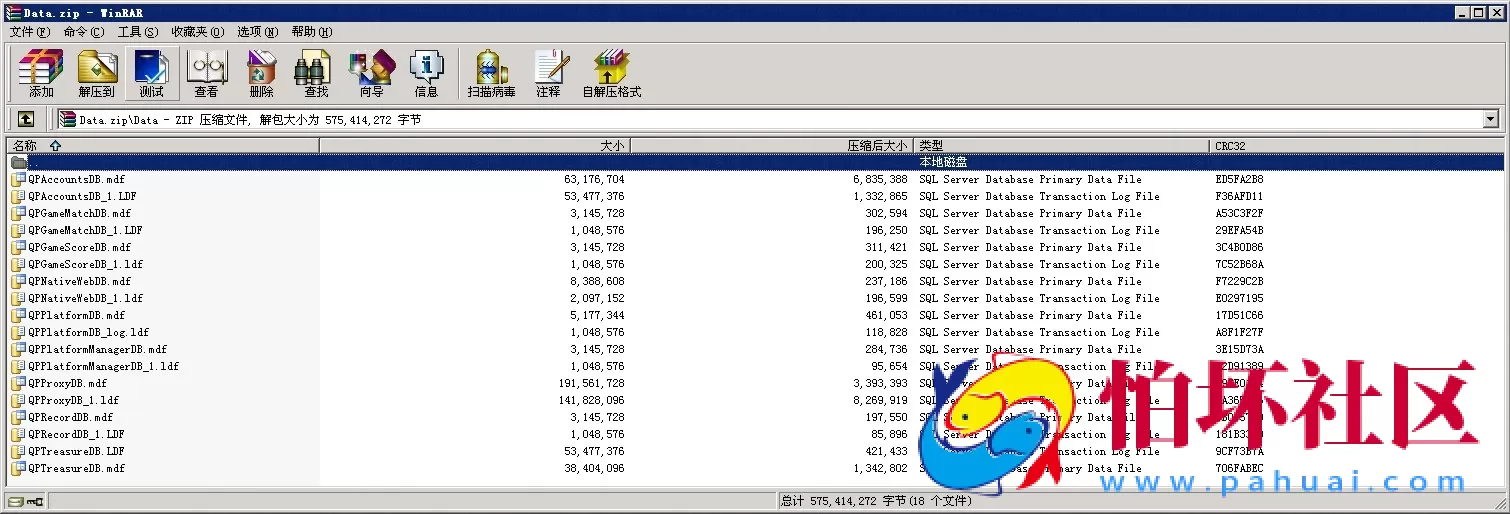Click the Add (添加) toolbar icon
This screenshot has height=514, width=1510.
[x=41, y=73]
